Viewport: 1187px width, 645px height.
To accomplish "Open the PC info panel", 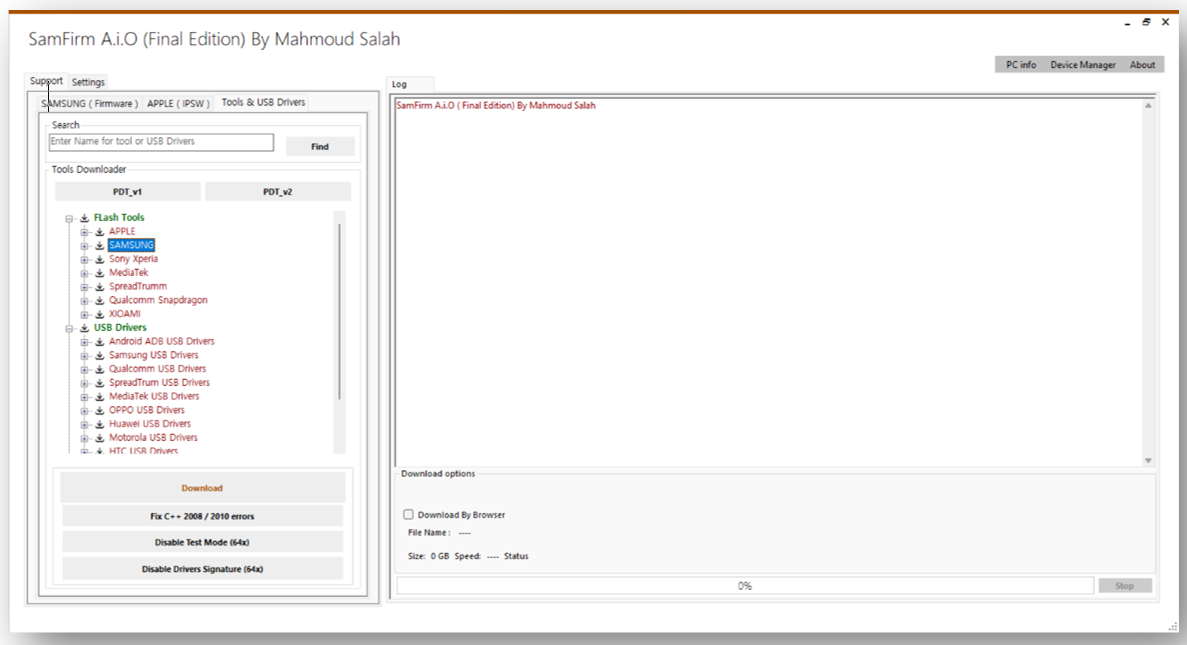I will pyautogui.click(x=1021, y=65).
